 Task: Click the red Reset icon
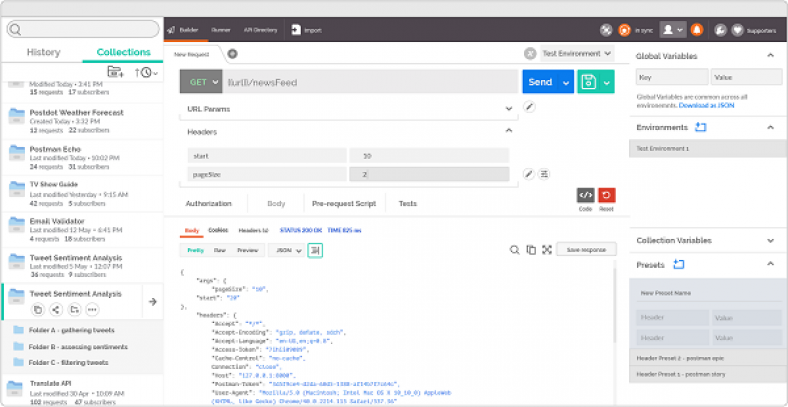[607, 195]
